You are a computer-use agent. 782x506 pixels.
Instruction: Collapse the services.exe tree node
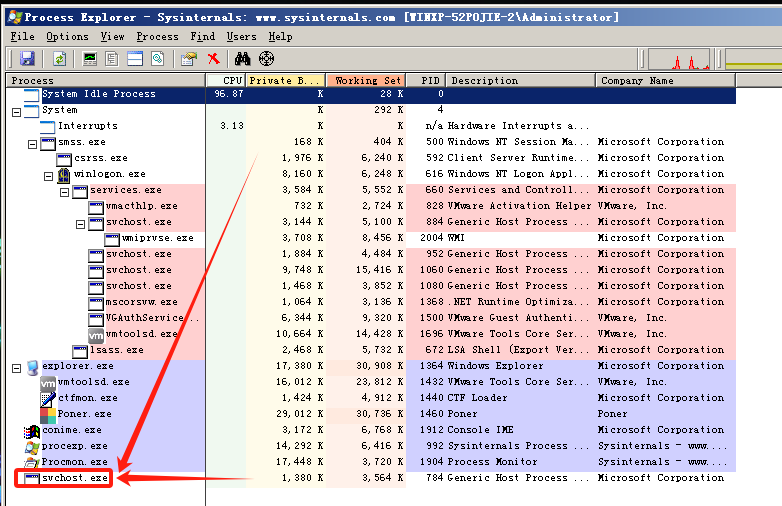tap(64, 192)
